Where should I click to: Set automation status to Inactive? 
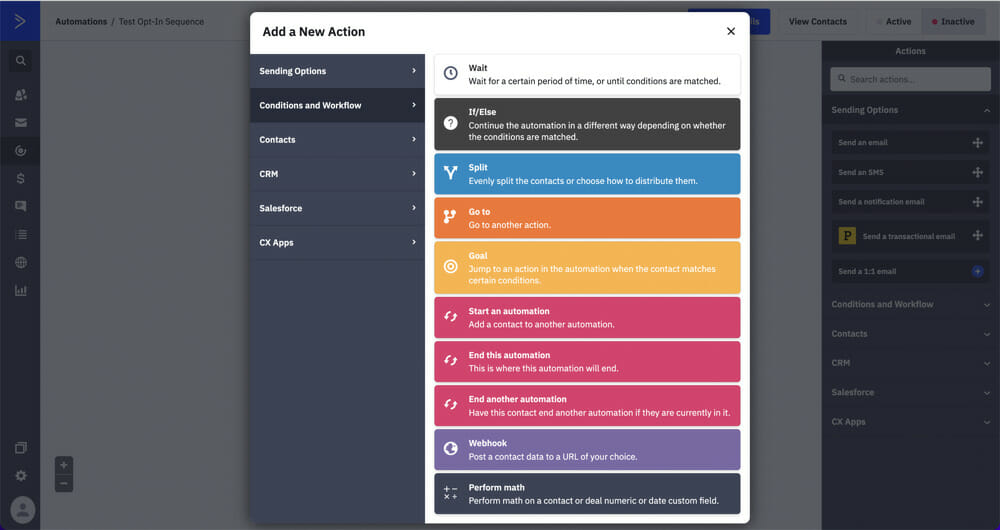[x=952, y=21]
